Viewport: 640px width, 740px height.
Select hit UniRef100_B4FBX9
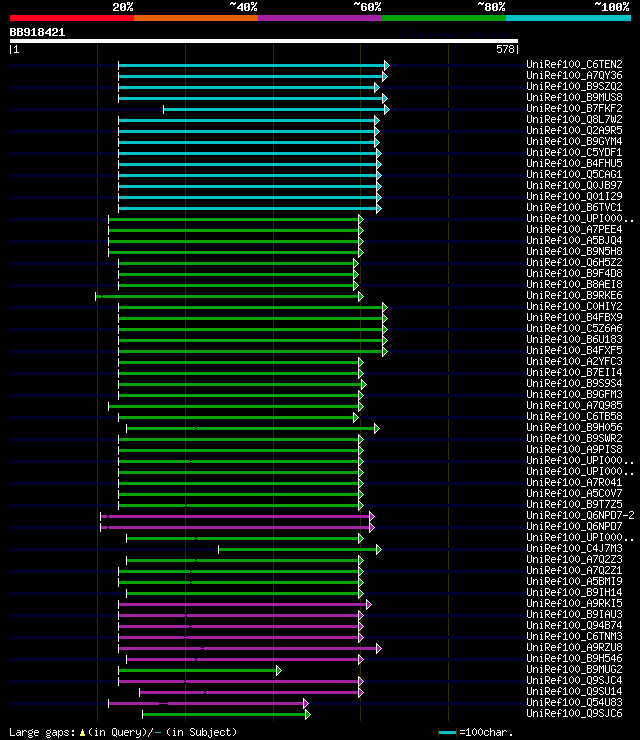574,318
